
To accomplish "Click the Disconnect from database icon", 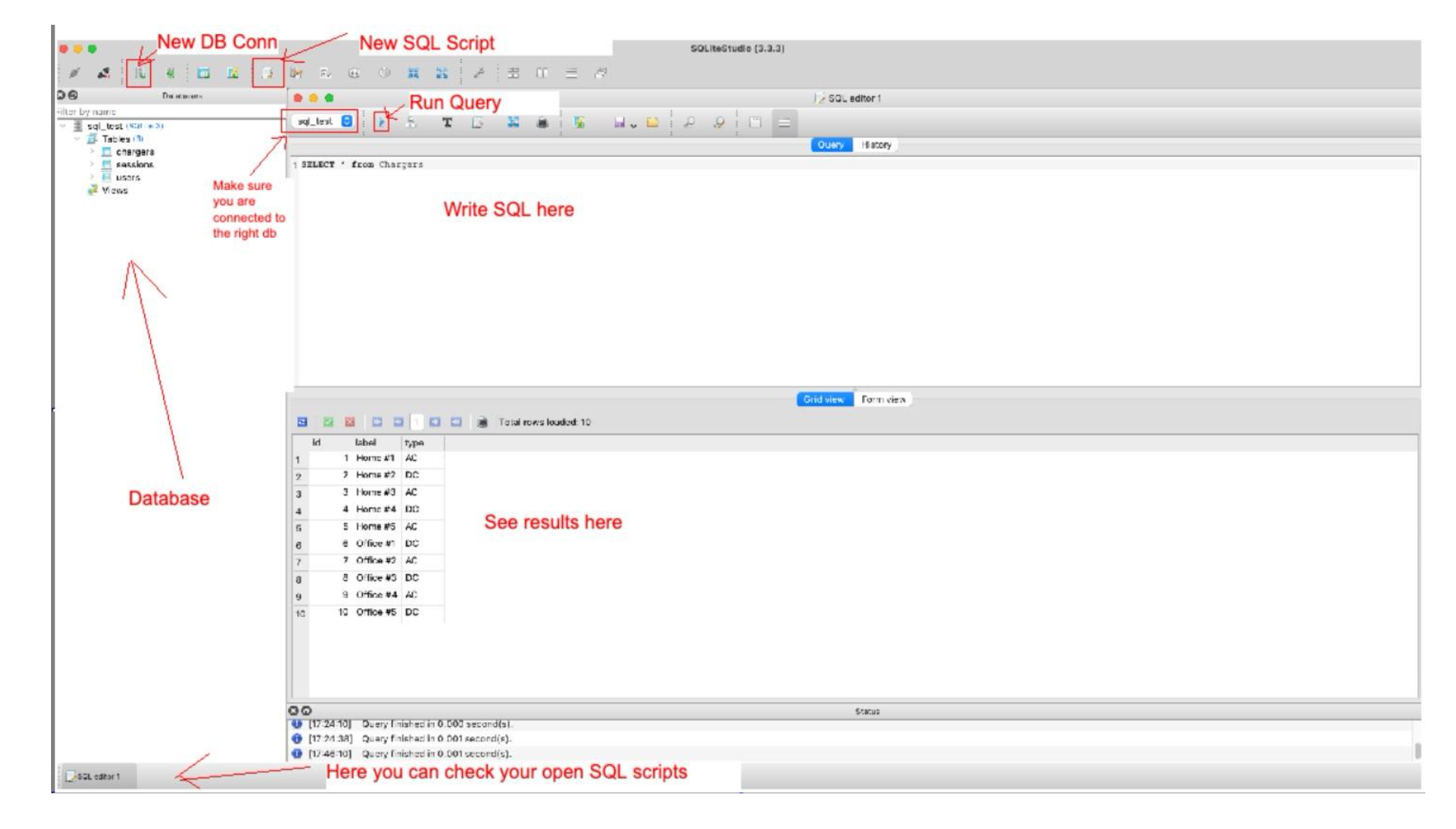I will click(x=103, y=73).
